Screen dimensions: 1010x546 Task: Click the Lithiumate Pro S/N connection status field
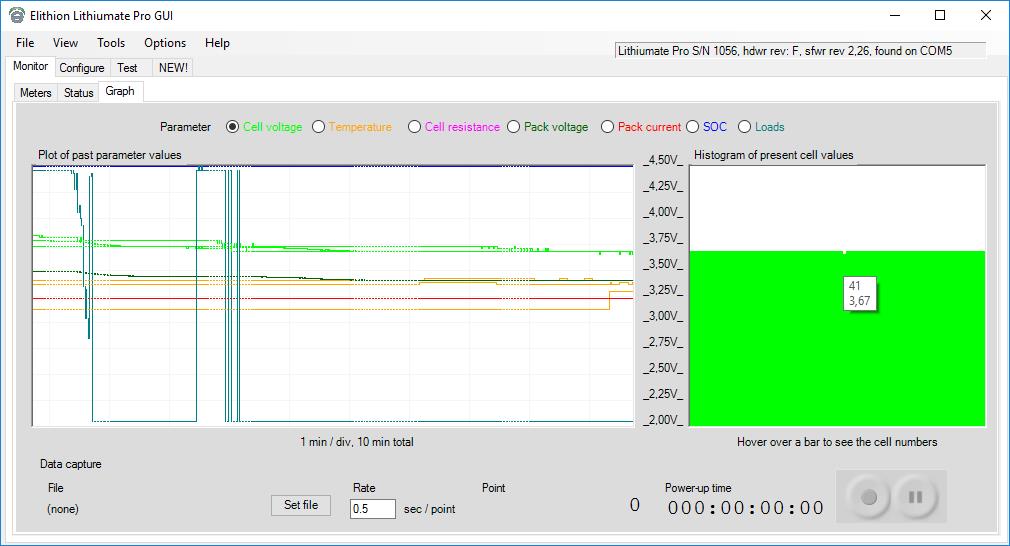[801, 51]
